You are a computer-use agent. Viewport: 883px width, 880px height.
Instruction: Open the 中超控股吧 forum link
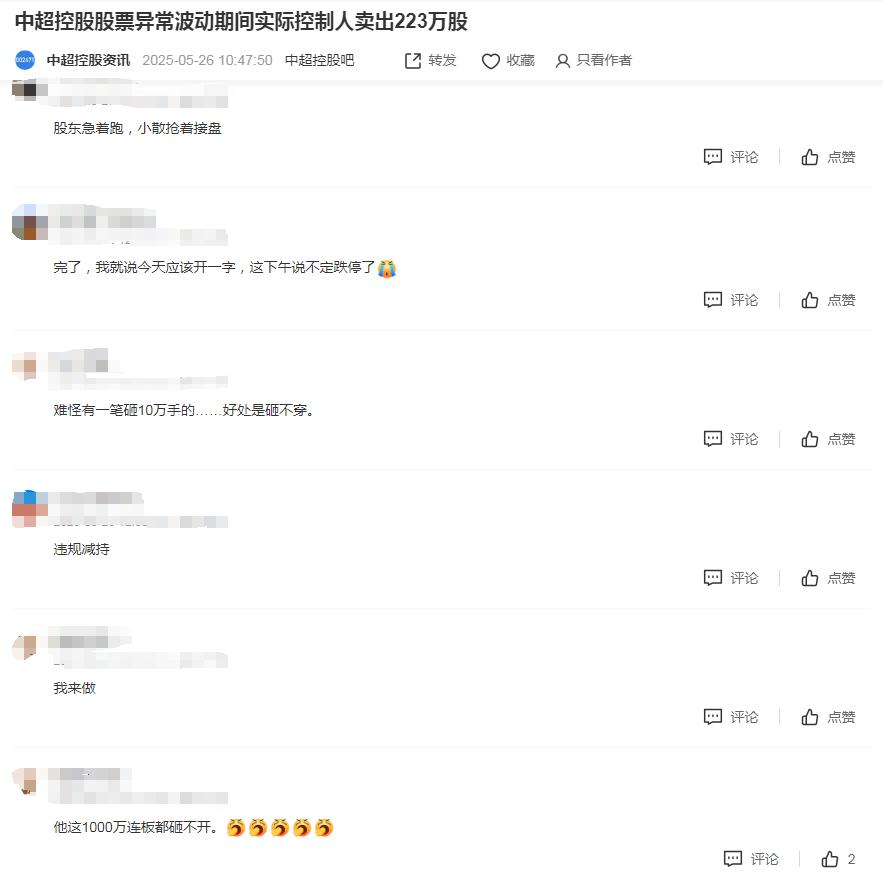(319, 60)
